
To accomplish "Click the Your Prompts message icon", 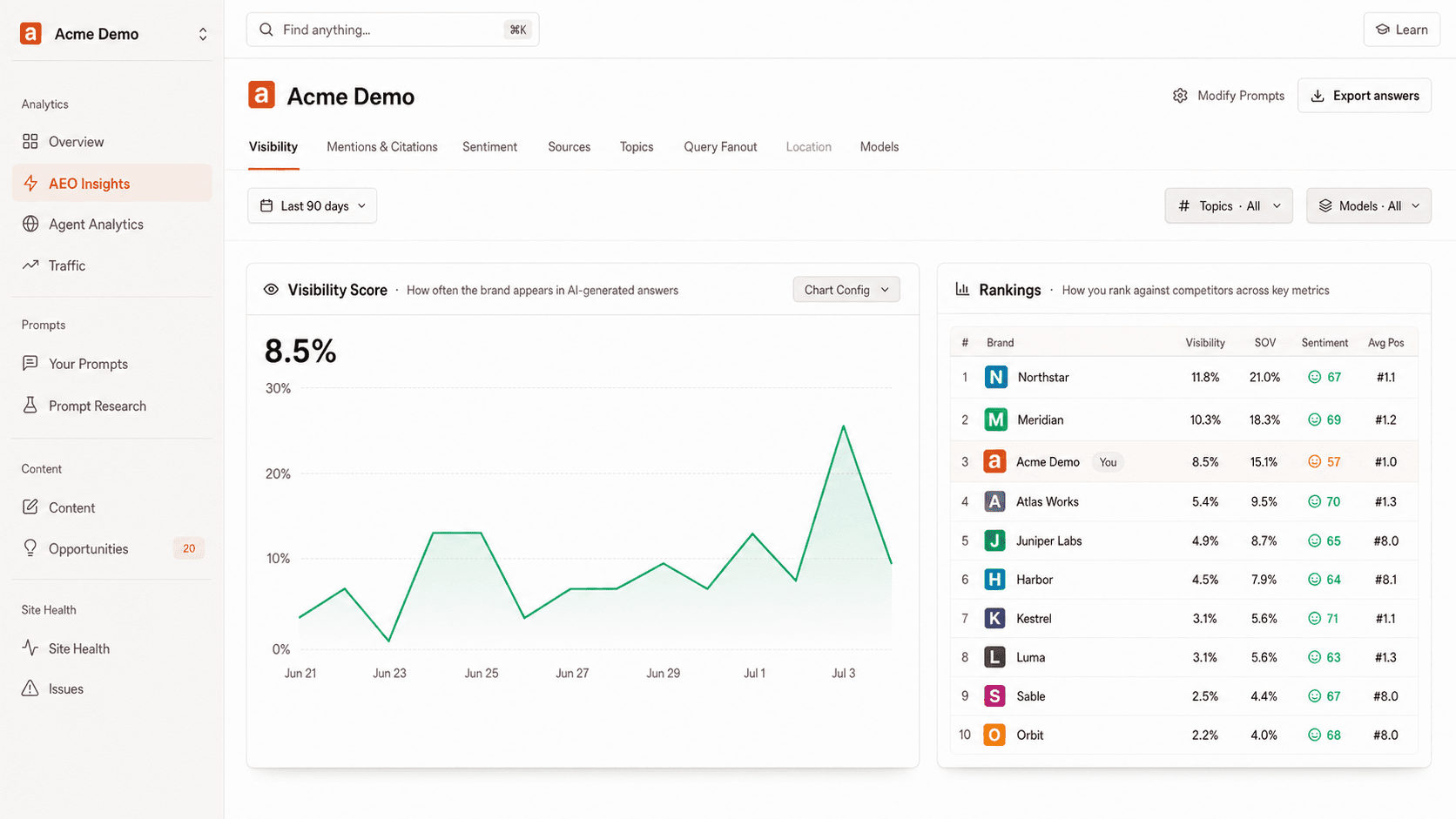I will pyautogui.click(x=30, y=363).
